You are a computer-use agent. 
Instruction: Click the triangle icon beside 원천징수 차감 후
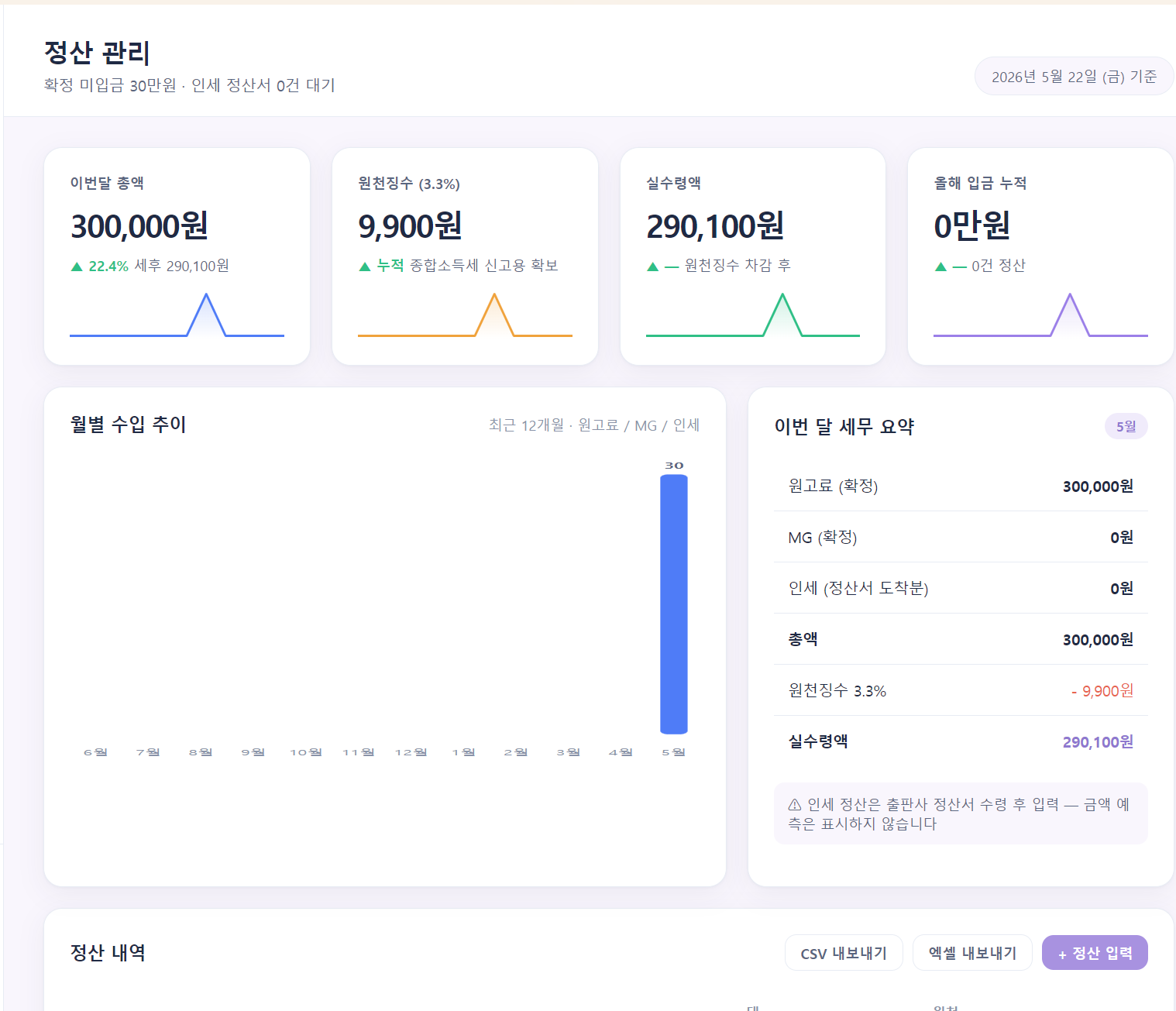point(652,267)
